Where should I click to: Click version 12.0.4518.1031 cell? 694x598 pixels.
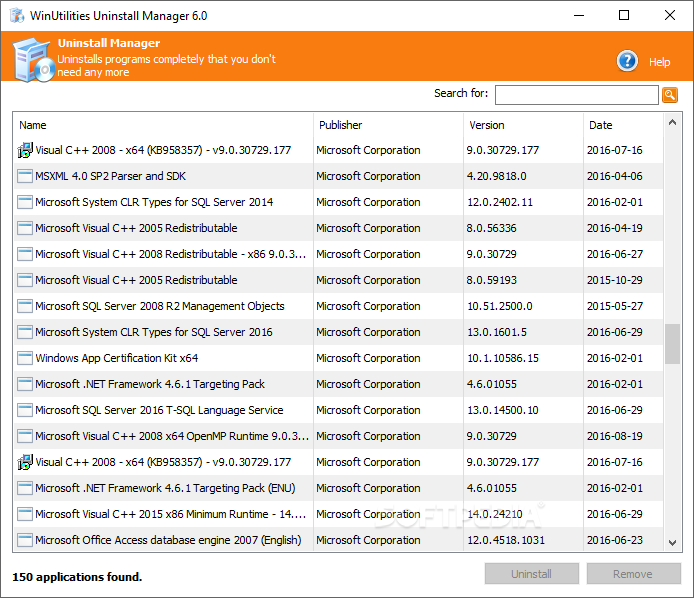tap(506, 540)
